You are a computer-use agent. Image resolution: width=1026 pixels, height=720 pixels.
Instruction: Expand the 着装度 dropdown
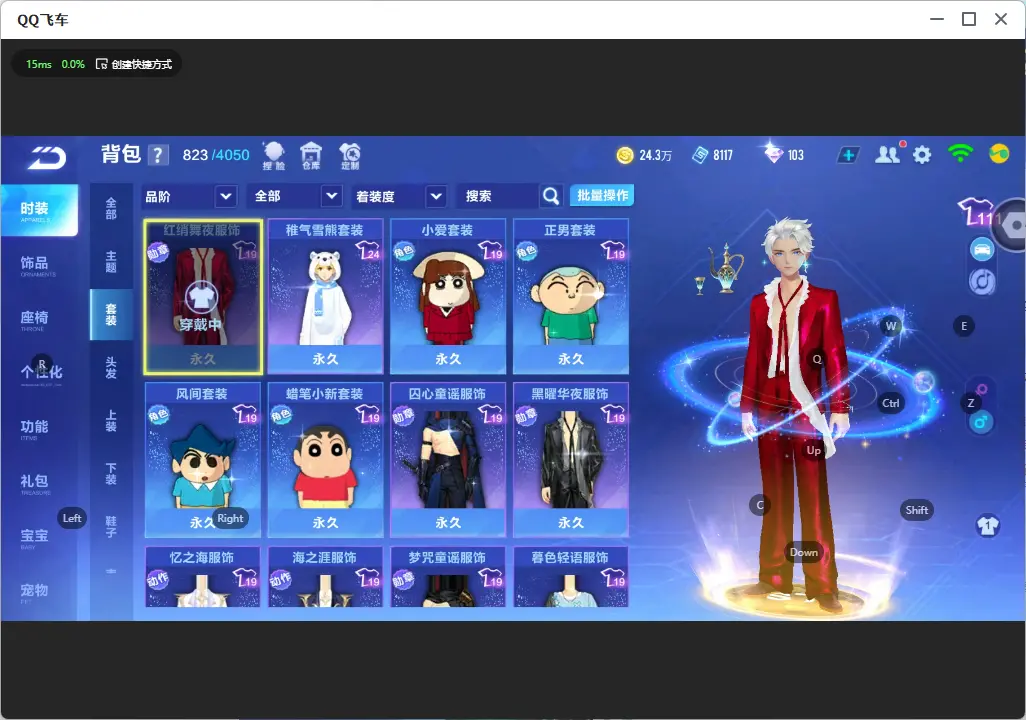pyautogui.click(x=399, y=196)
